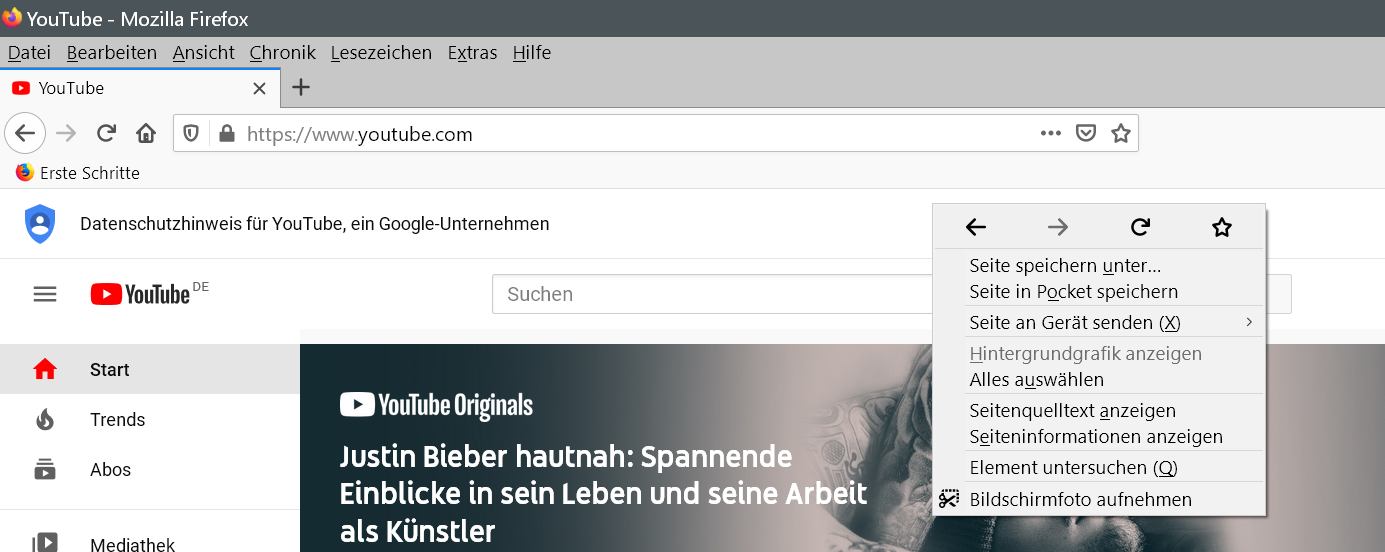This screenshot has width=1385, height=552.
Task: Bookmark this page with address bar star
Action: [x=1121, y=133]
